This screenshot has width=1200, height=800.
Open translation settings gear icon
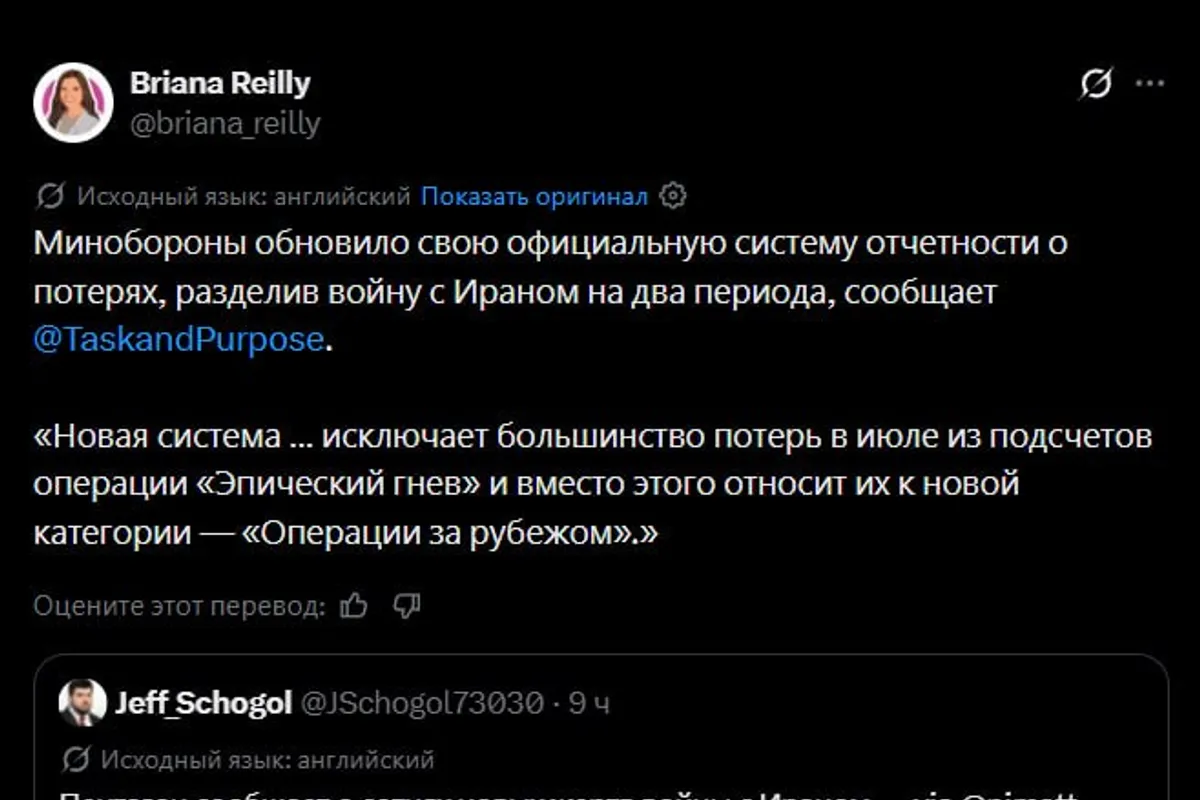(674, 196)
